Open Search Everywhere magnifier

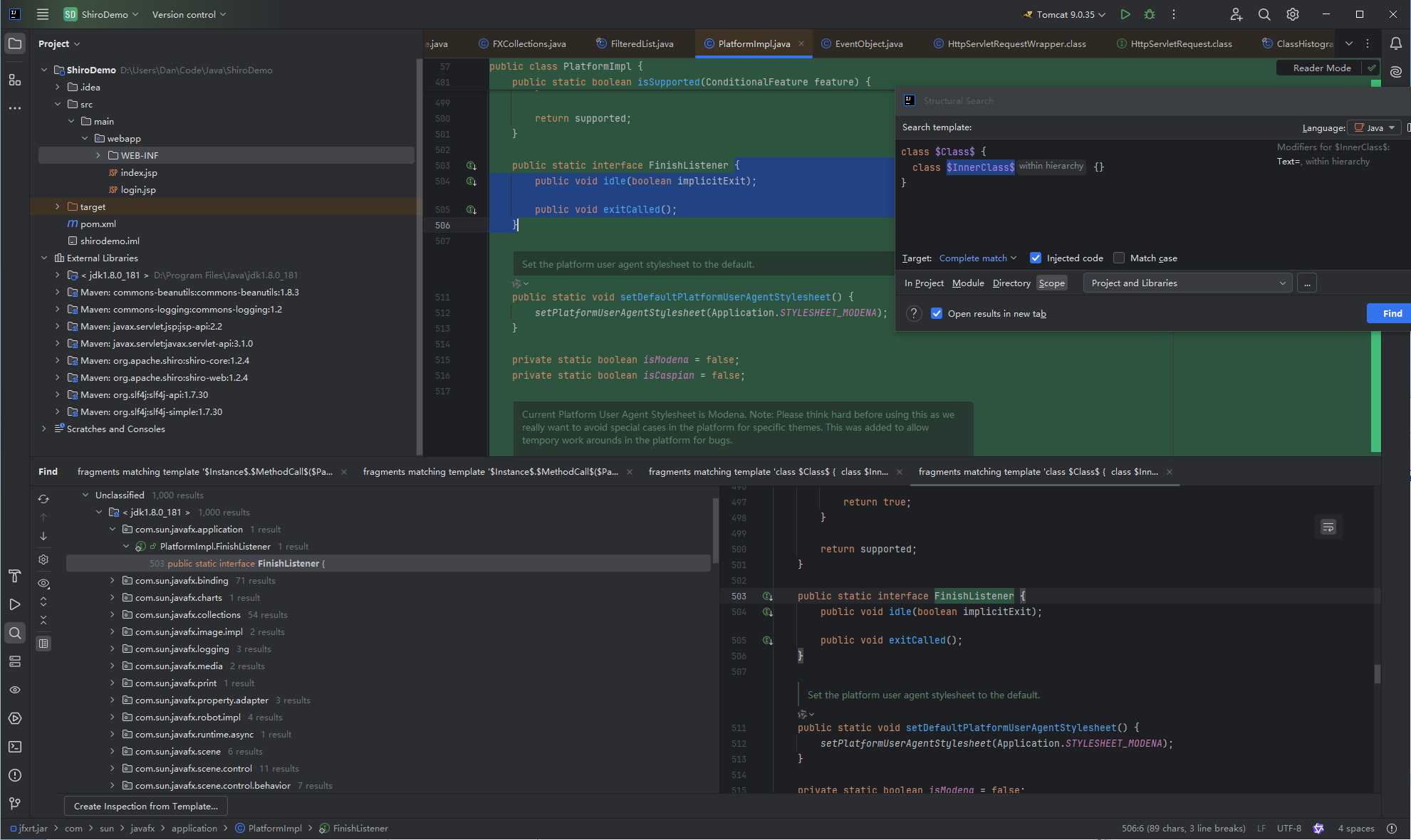pyautogui.click(x=1264, y=14)
